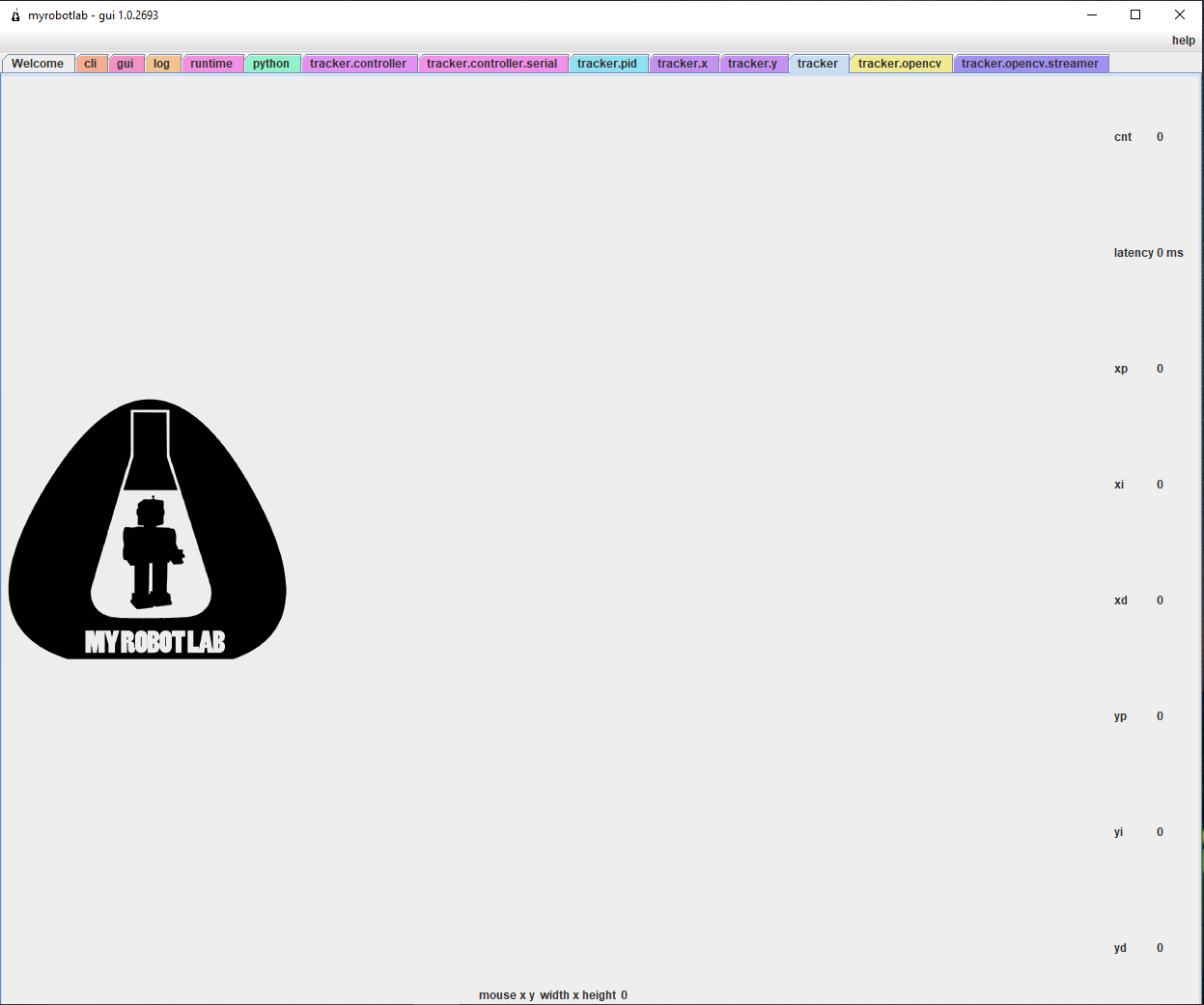The image size is (1204, 1005).
Task: Minimize the myrobotlab window
Action: point(1092,14)
